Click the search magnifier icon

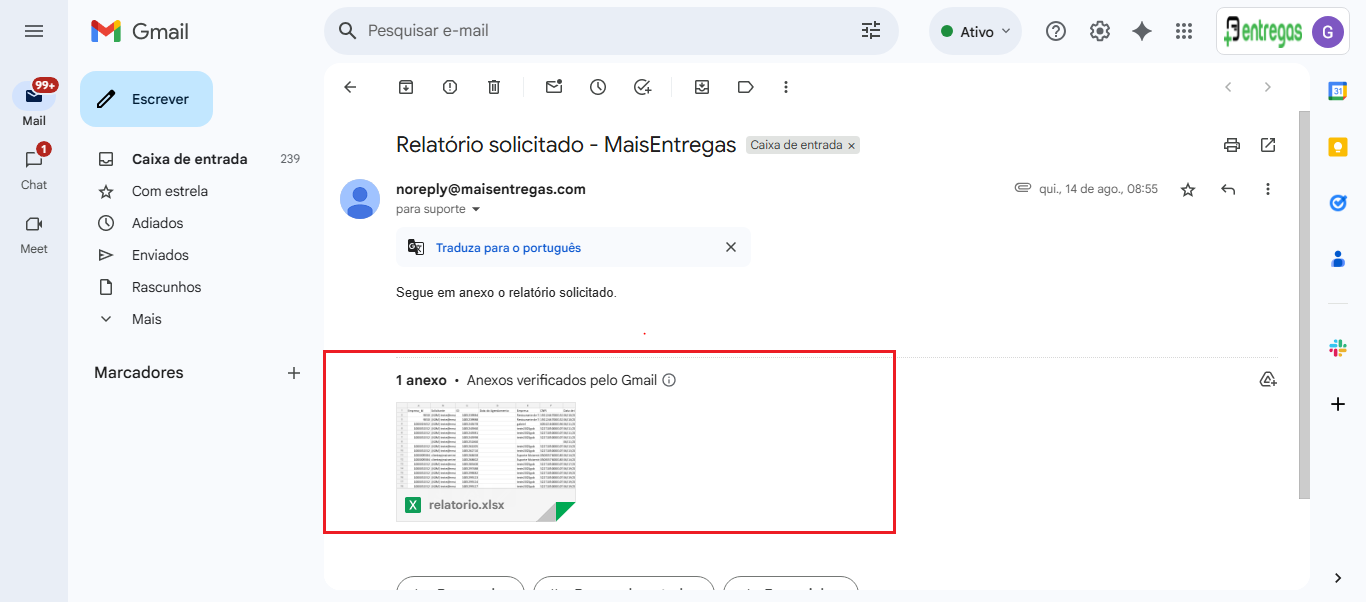[x=348, y=31]
